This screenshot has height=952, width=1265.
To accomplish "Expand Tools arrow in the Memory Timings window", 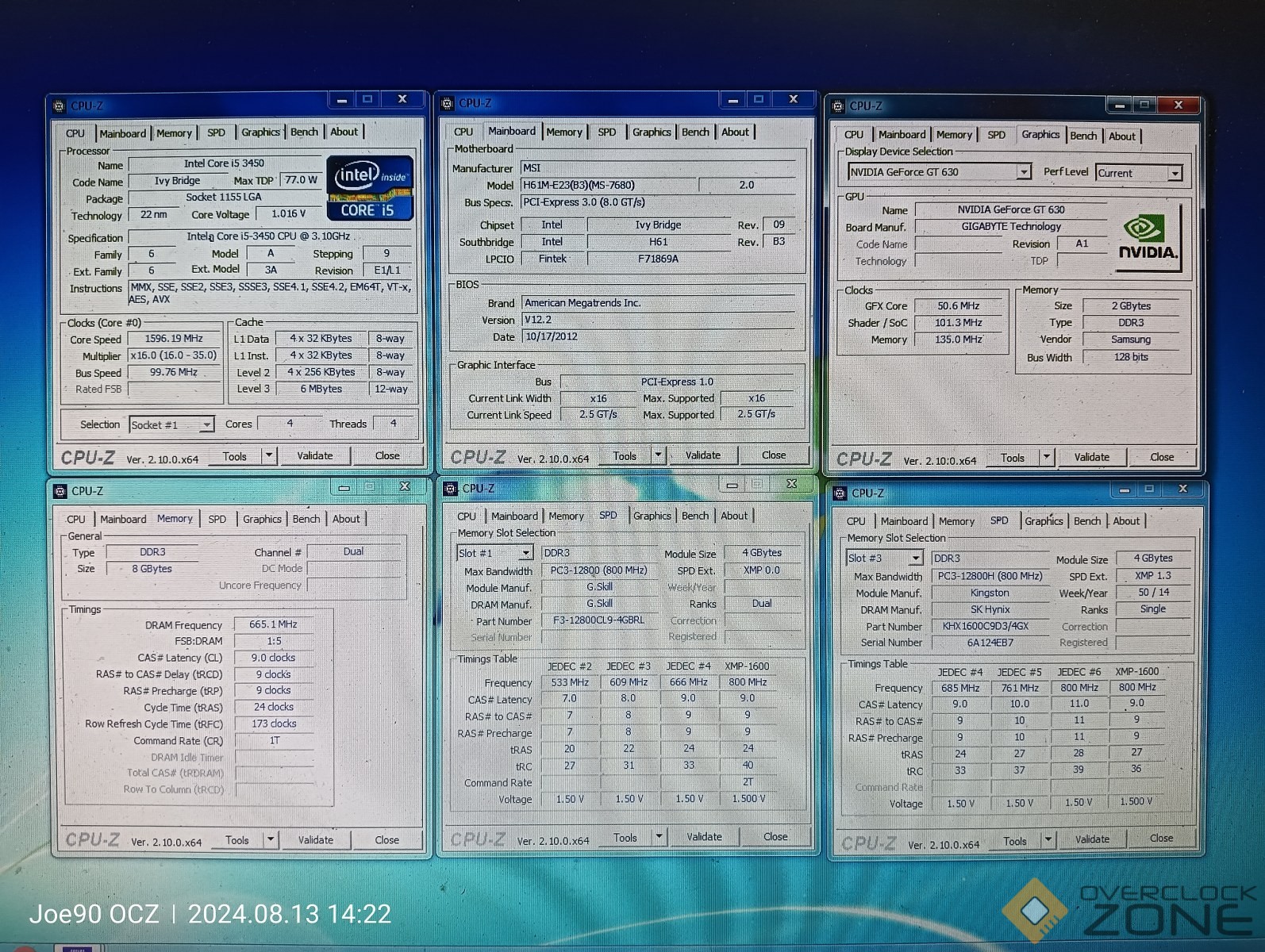I will point(271,839).
